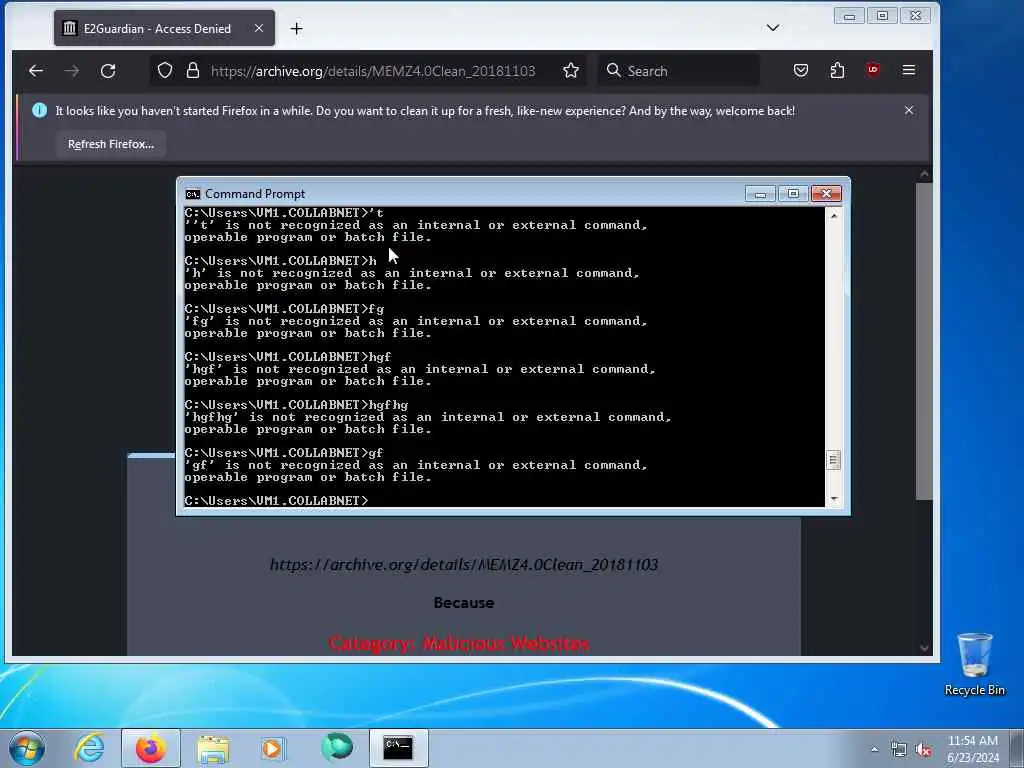The width and height of the screenshot is (1024, 768).
Task: Maximize the Command Prompt window
Action: pyautogui.click(x=793, y=194)
